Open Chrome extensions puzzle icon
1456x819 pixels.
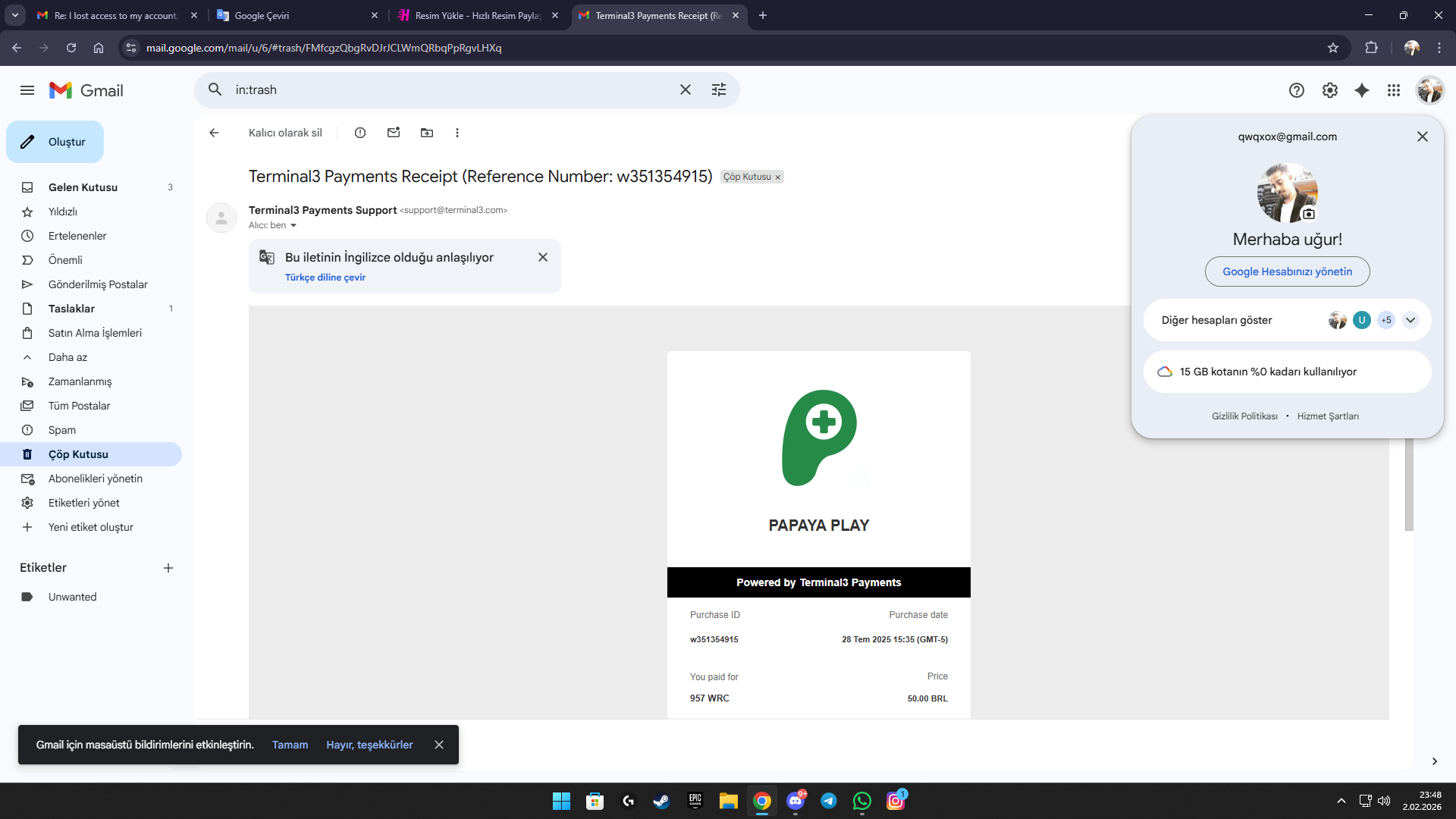[x=1371, y=48]
